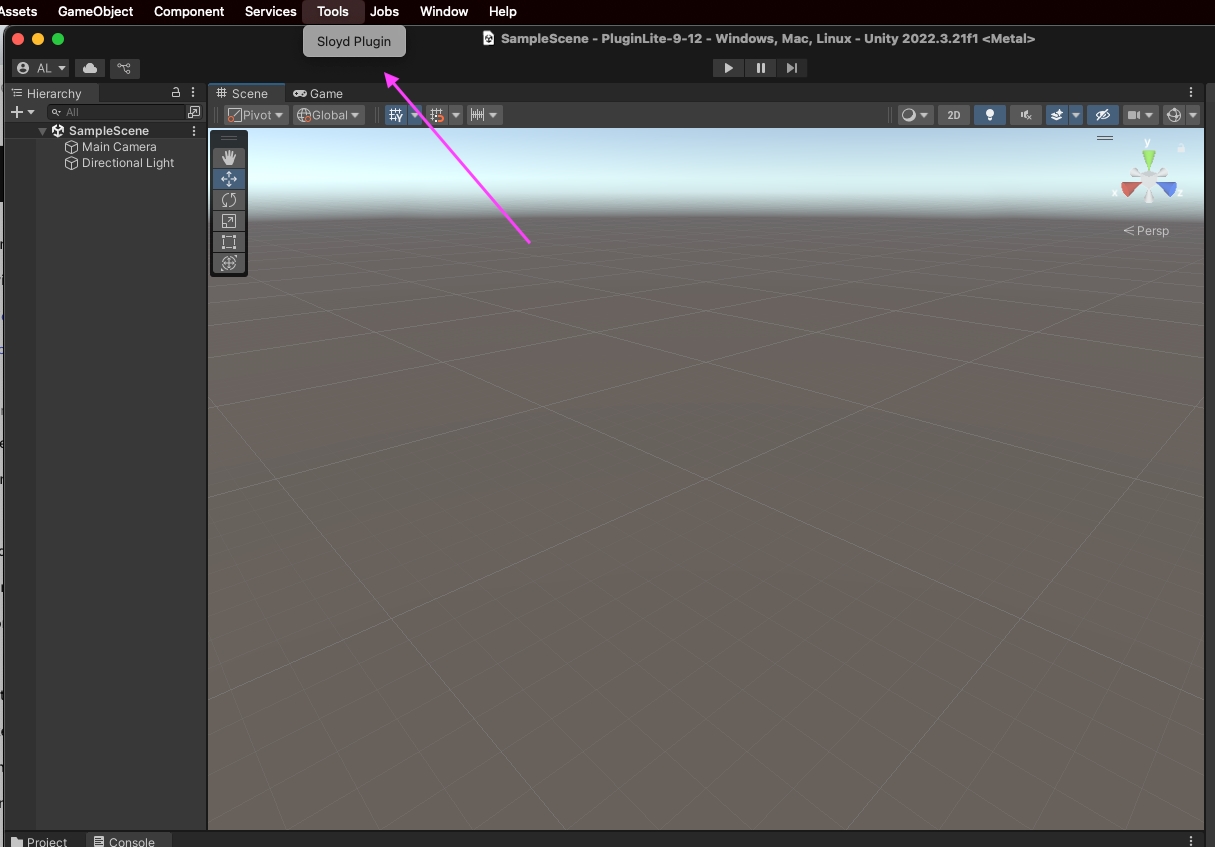Switch to the Game tab
The image size is (1215, 847).
pyautogui.click(x=318, y=93)
